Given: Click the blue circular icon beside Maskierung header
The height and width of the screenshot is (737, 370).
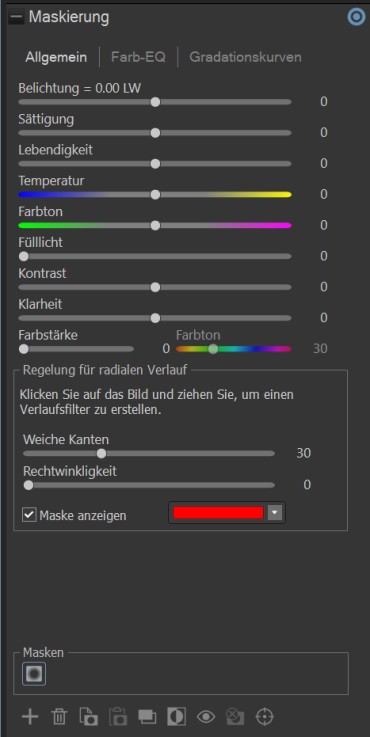Looking at the screenshot, I should (356, 17).
